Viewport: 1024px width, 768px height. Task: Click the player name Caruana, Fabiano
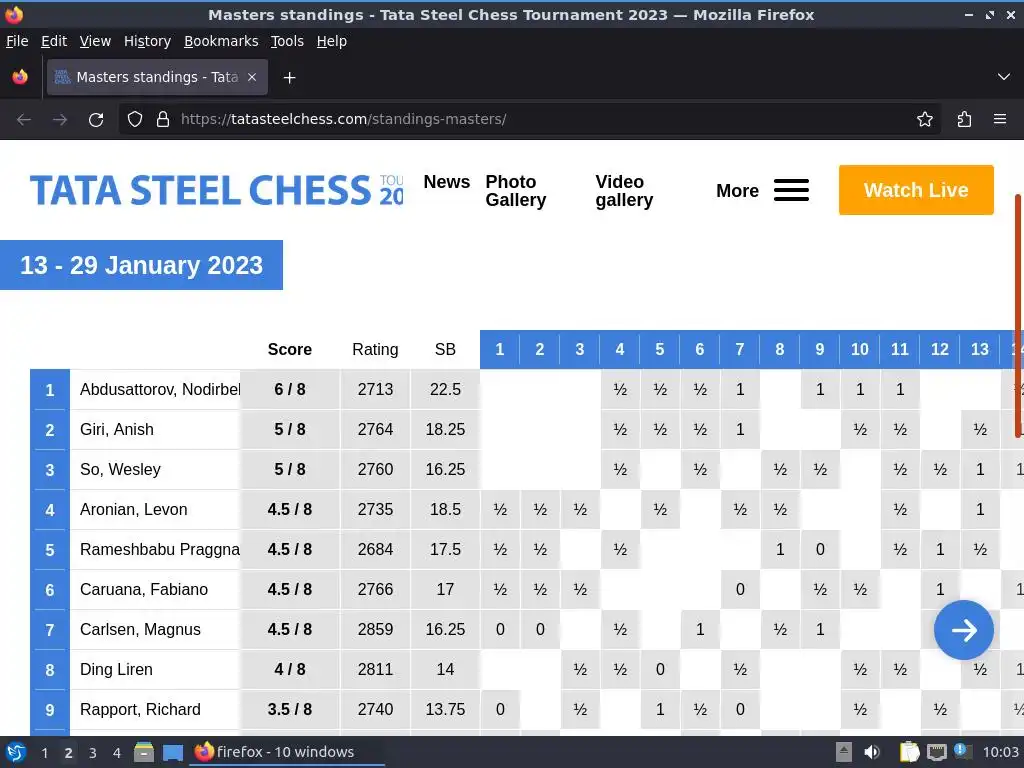[144, 589]
